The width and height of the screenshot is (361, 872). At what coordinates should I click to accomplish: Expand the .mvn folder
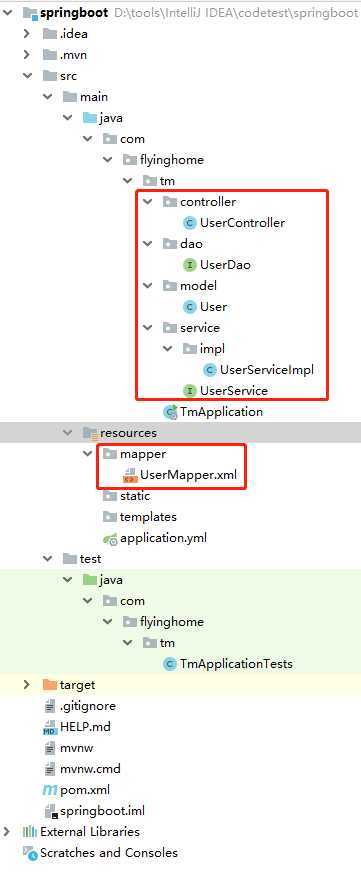26,55
